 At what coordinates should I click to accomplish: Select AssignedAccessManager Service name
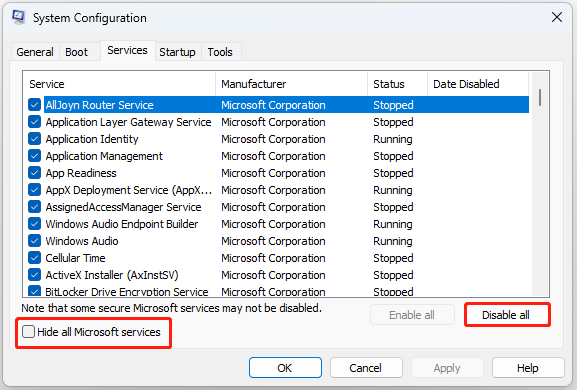[x=123, y=207]
